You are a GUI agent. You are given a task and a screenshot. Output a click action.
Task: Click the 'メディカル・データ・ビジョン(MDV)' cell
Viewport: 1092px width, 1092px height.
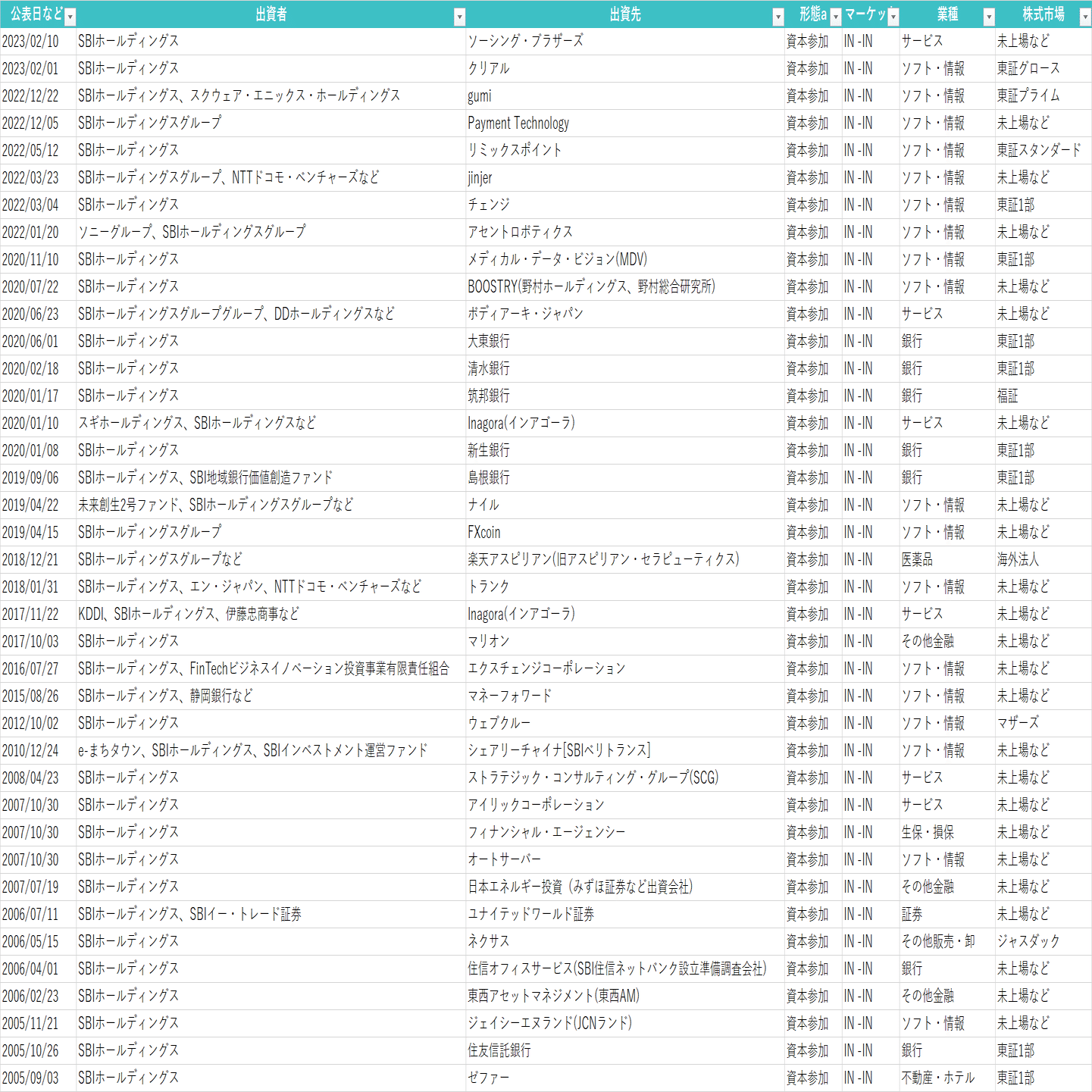tap(625, 260)
